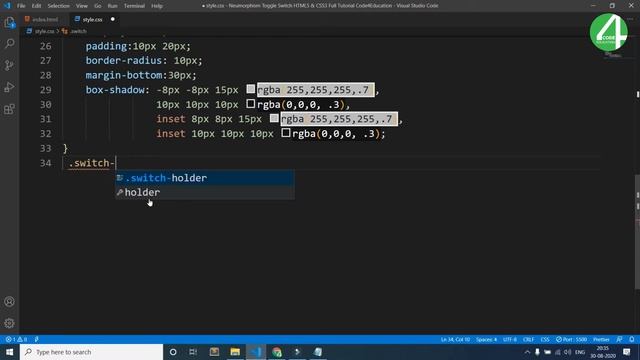Open color picker for line 30 rgba swatch
Screen dimensions: 640x360
[251, 104]
